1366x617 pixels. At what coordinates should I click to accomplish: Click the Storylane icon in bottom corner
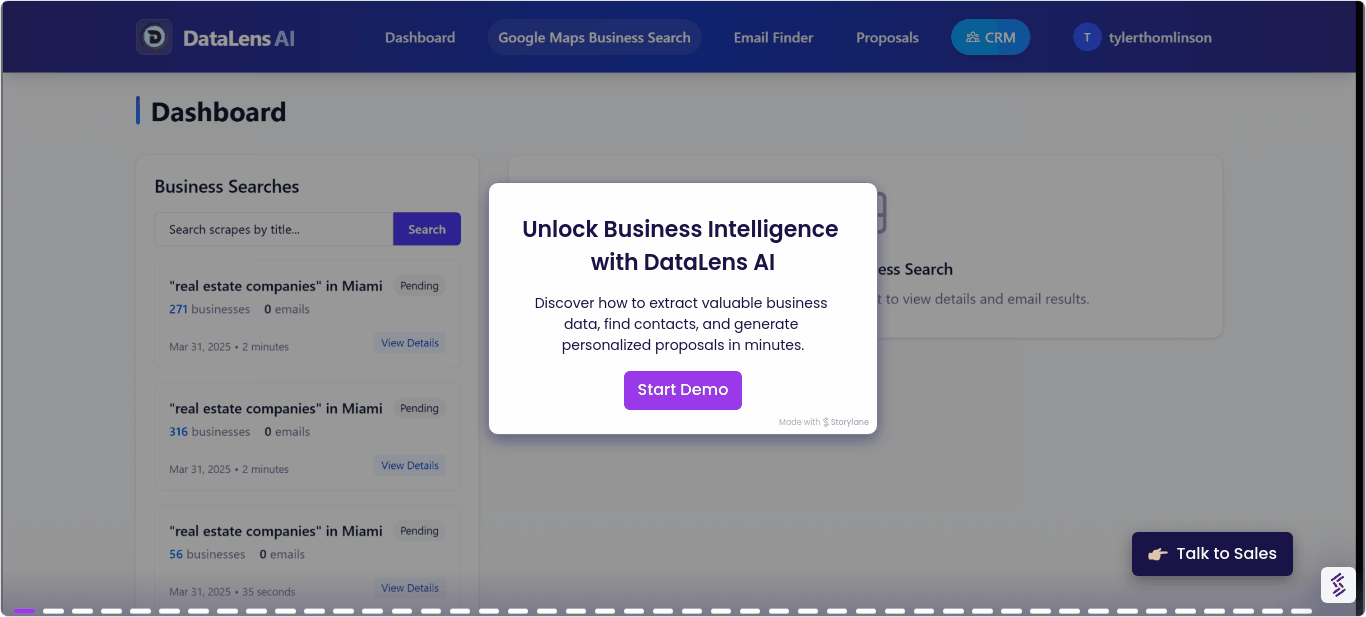[x=1338, y=585]
